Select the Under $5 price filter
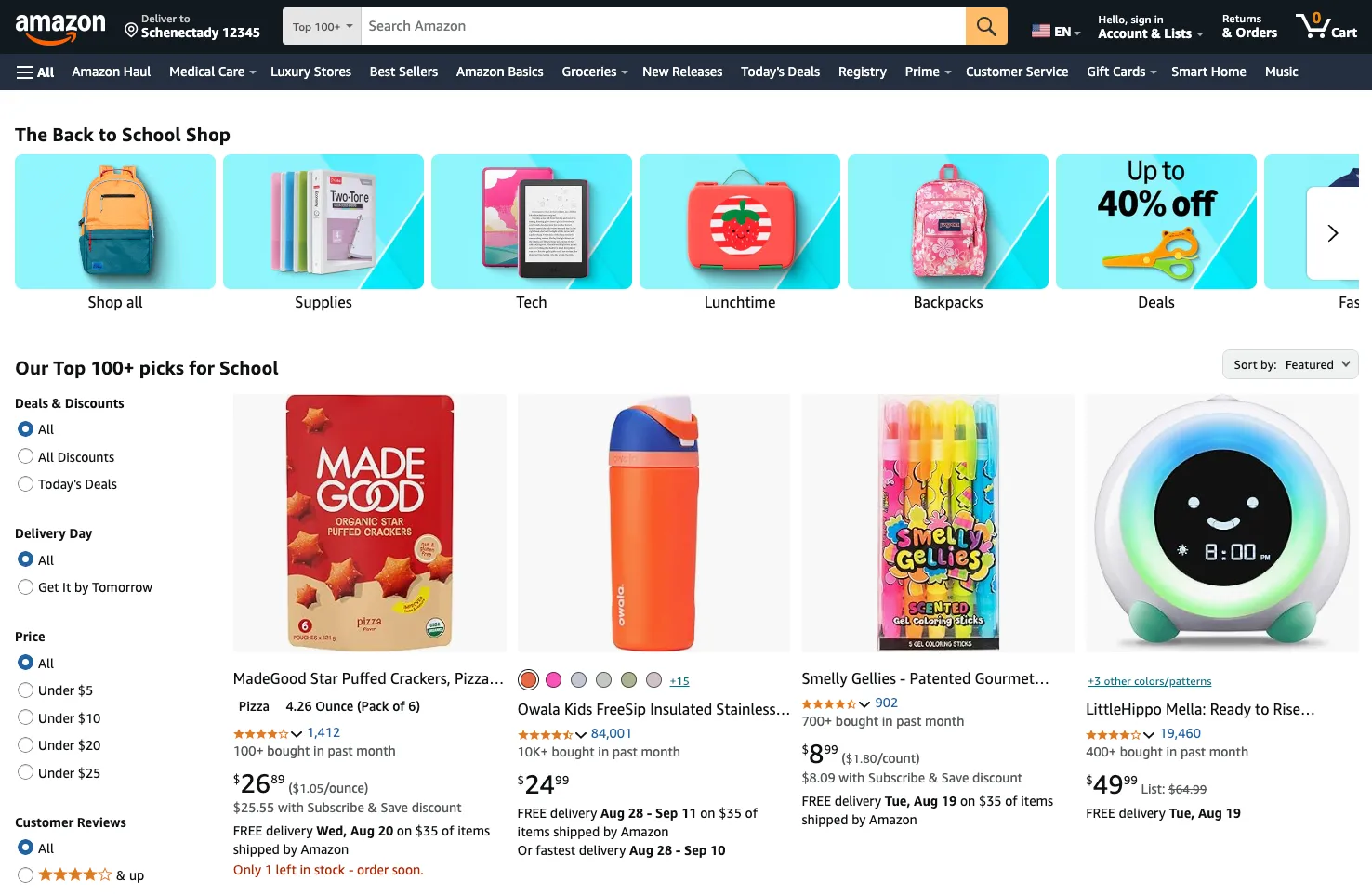 pyautogui.click(x=26, y=690)
